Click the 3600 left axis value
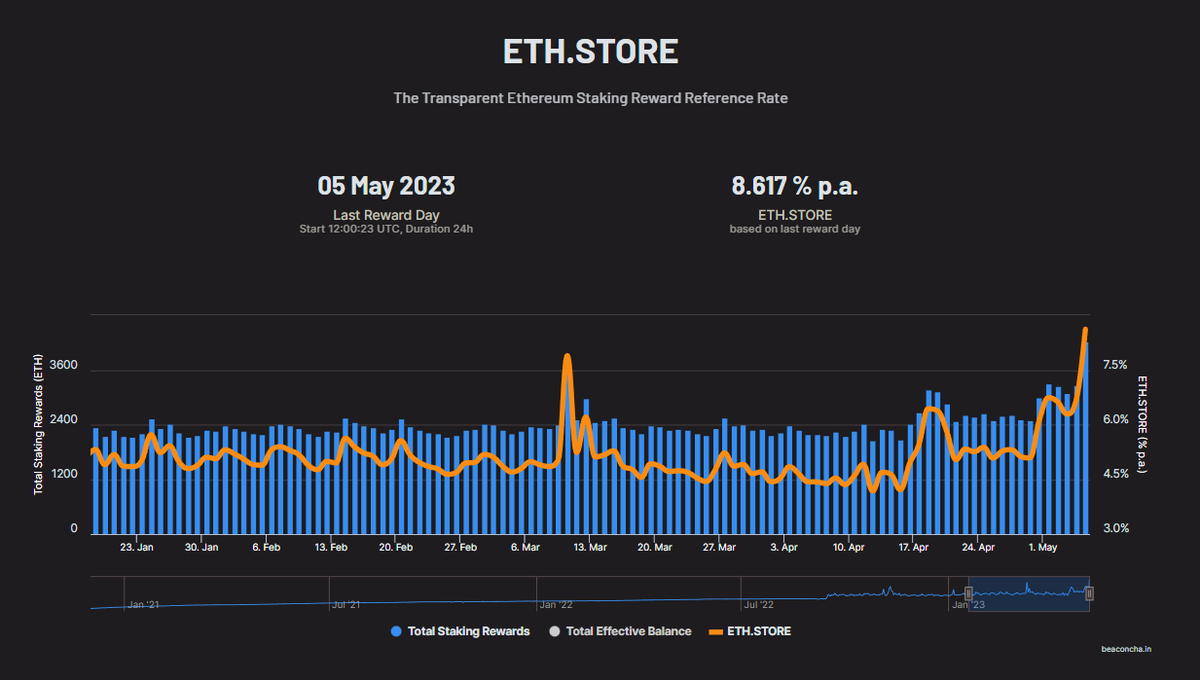 (x=63, y=366)
